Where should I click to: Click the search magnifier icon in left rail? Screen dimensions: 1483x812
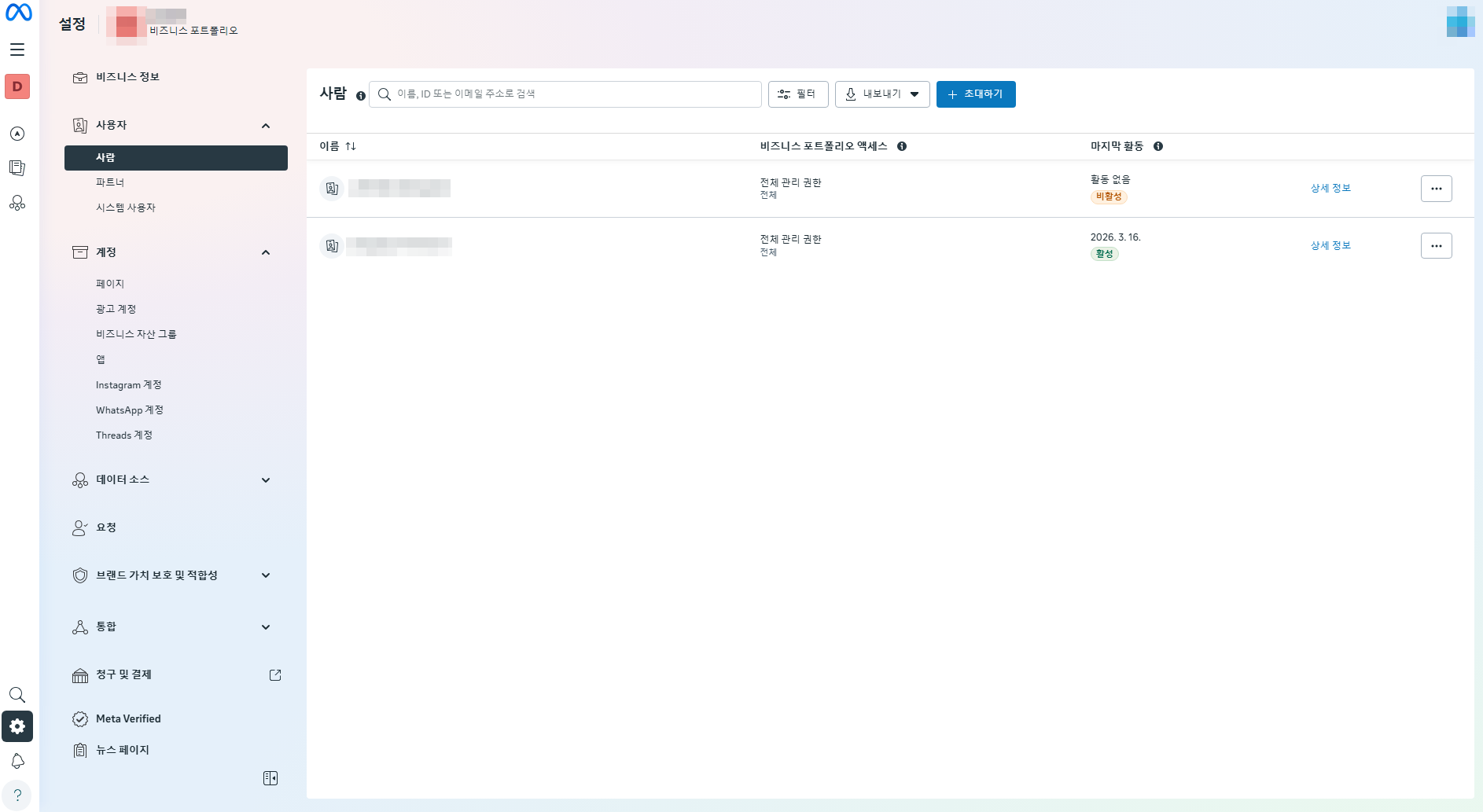17,695
